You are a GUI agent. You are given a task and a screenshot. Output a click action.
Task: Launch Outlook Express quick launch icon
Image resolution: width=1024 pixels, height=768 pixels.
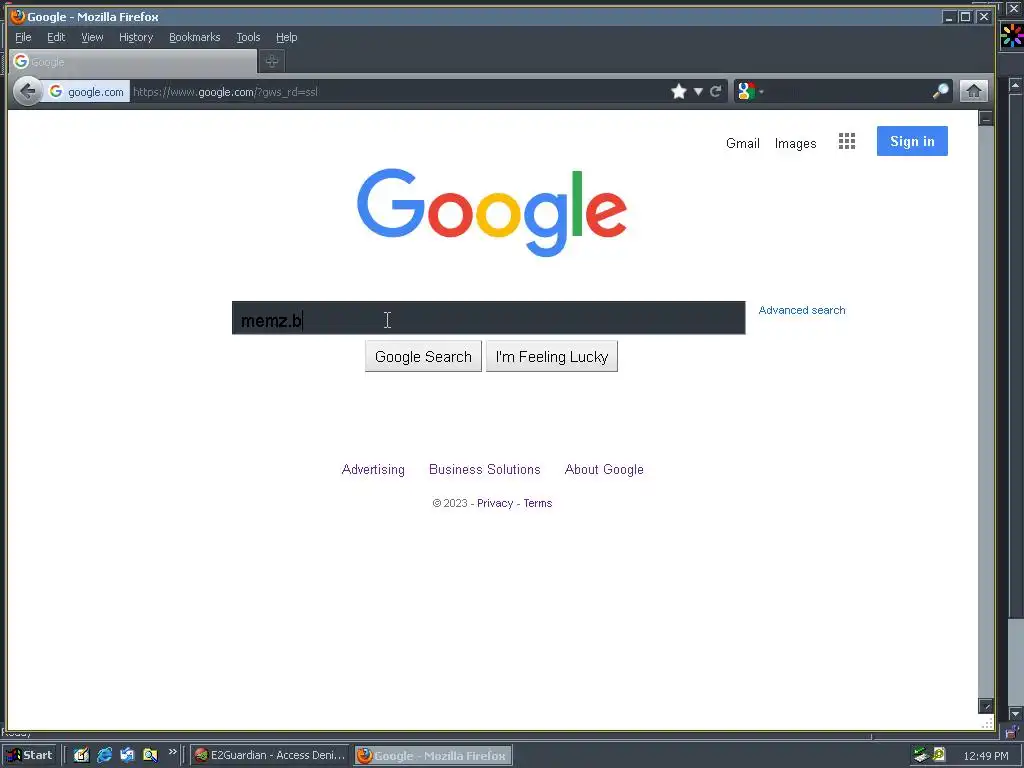tap(127, 755)
